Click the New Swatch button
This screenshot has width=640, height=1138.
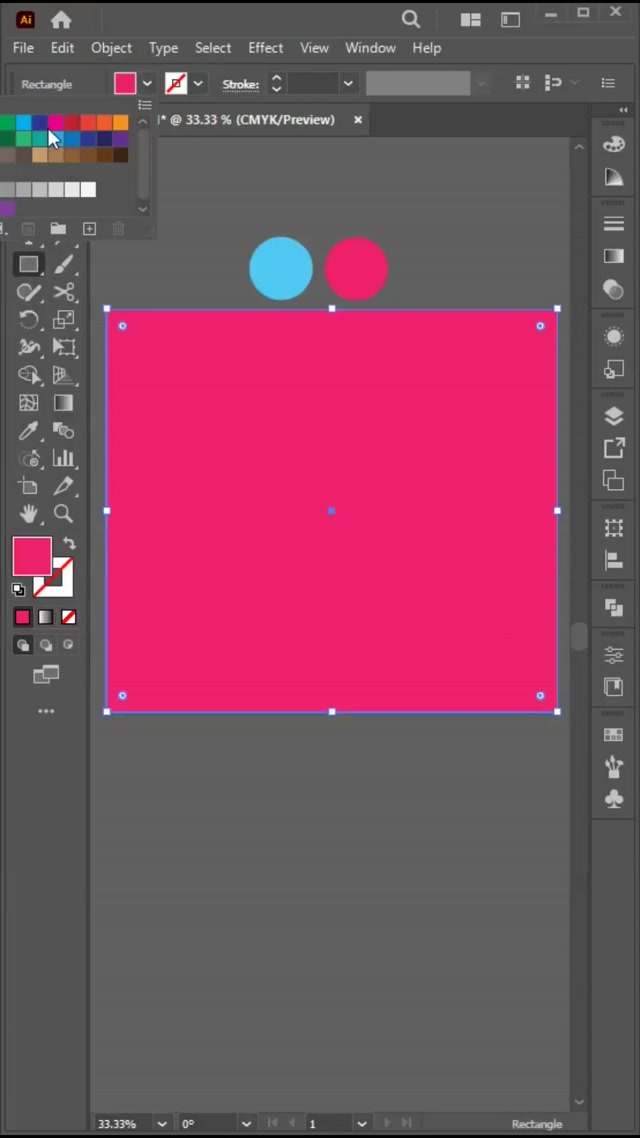pyautogui.click(x=89, y=229)
